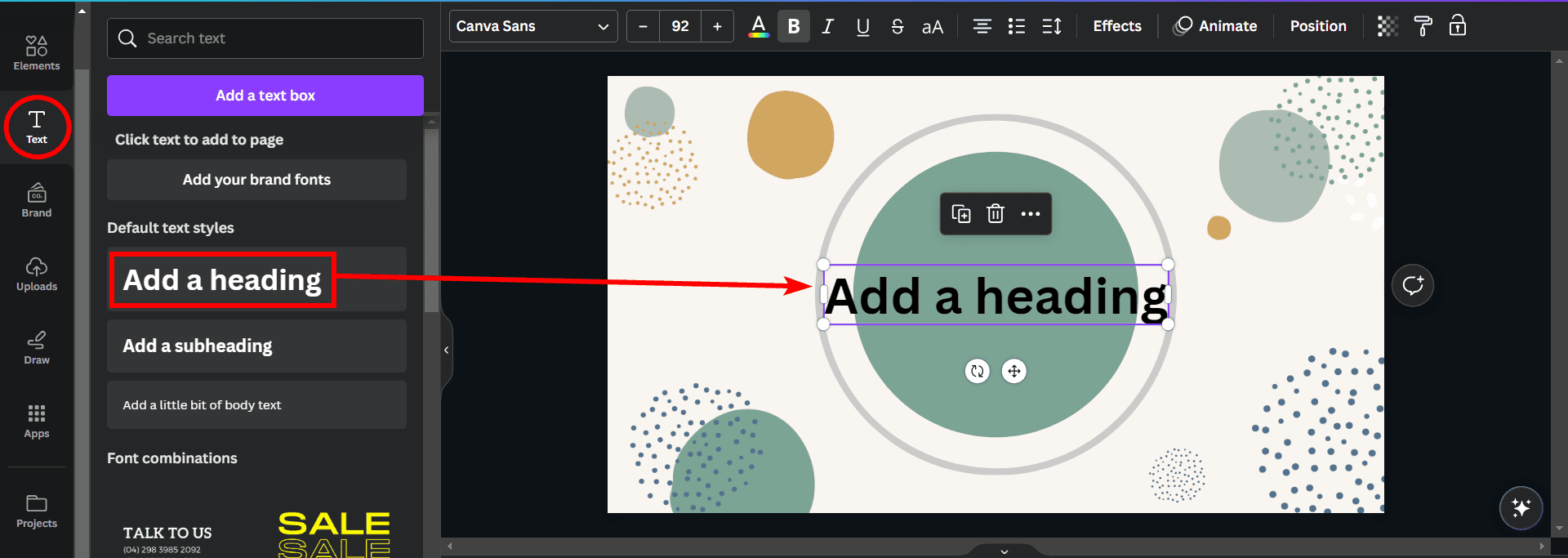The image size is (1568, 558).
Task: Click the transparency checkerboard icon
Action: (x=1388, y=26)
